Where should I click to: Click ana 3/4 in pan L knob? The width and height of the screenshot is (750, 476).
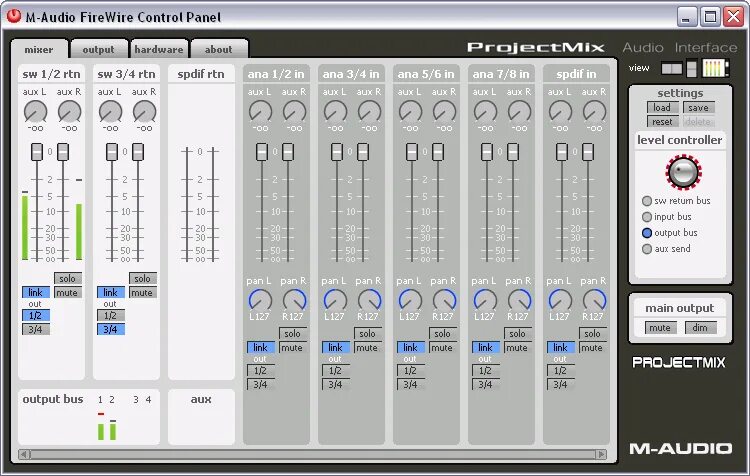[336, 300]
